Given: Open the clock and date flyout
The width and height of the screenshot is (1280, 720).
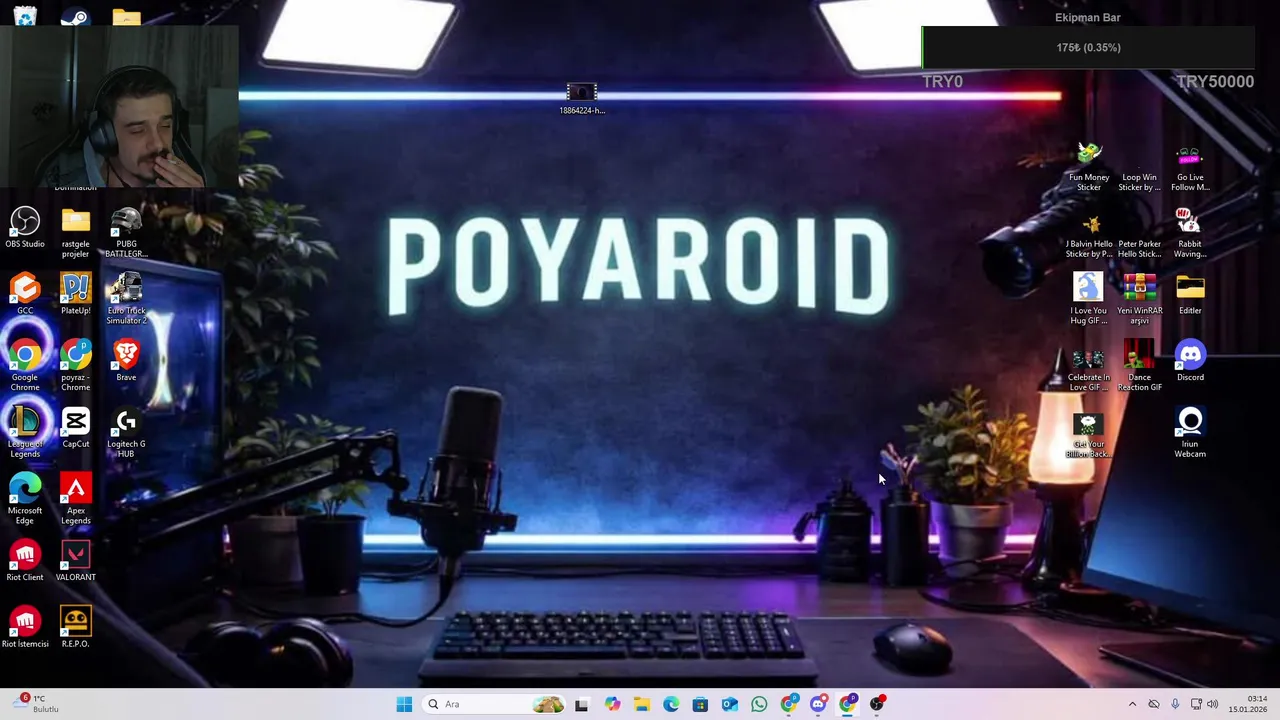Looking at the screenshot, I should point(1248,704).
